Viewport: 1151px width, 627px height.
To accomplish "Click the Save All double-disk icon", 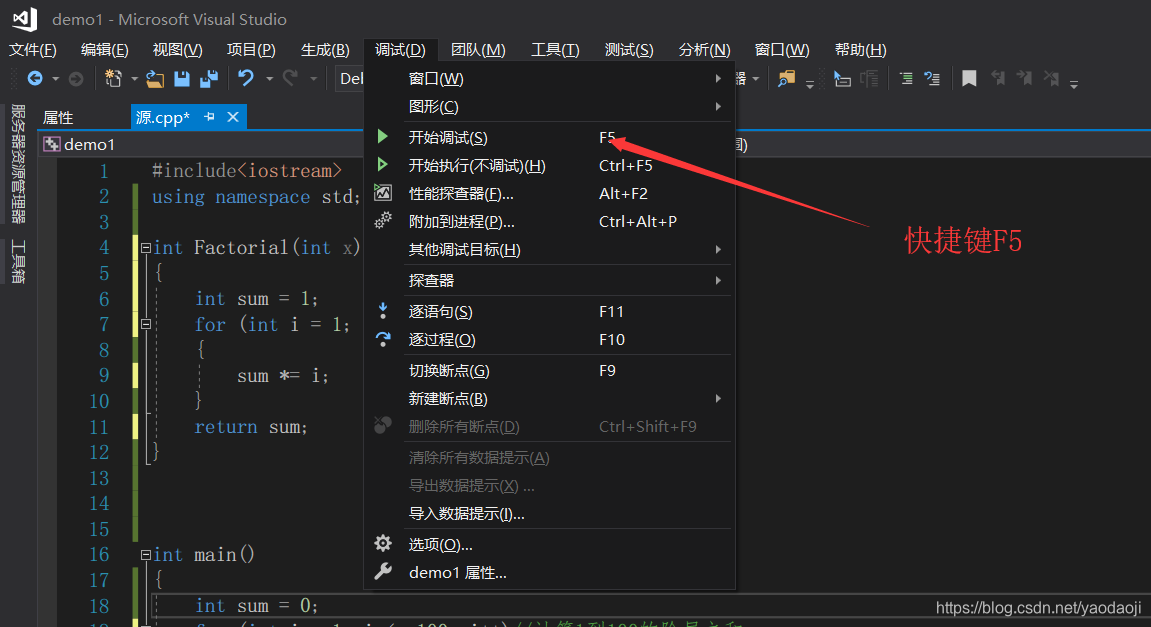I will [209, 79].
